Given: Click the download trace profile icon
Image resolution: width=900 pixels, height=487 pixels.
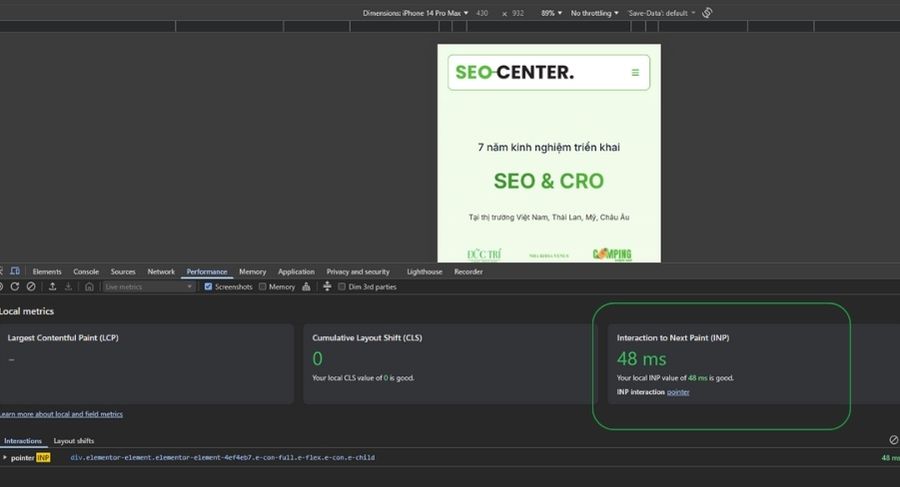Looking at the screenshot, I should pyautogui.click(x=68, y=287).
